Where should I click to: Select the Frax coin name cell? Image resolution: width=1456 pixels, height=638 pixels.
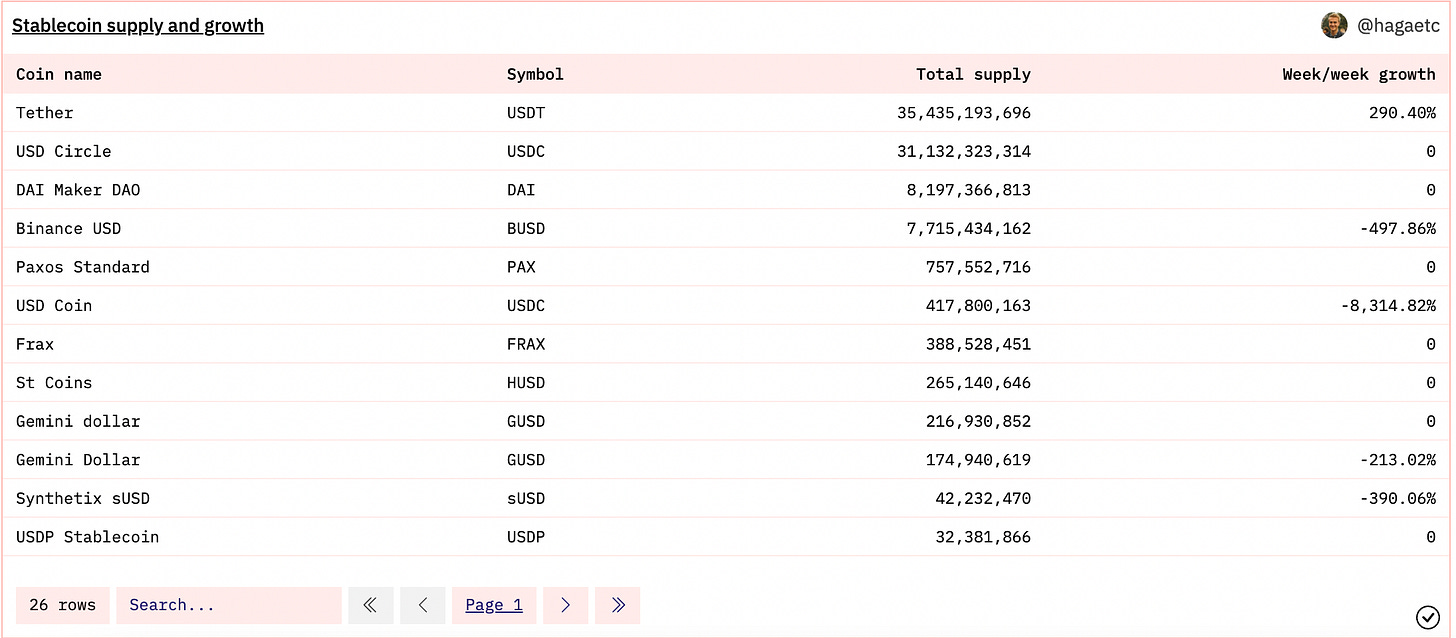[x=35, y=344]
